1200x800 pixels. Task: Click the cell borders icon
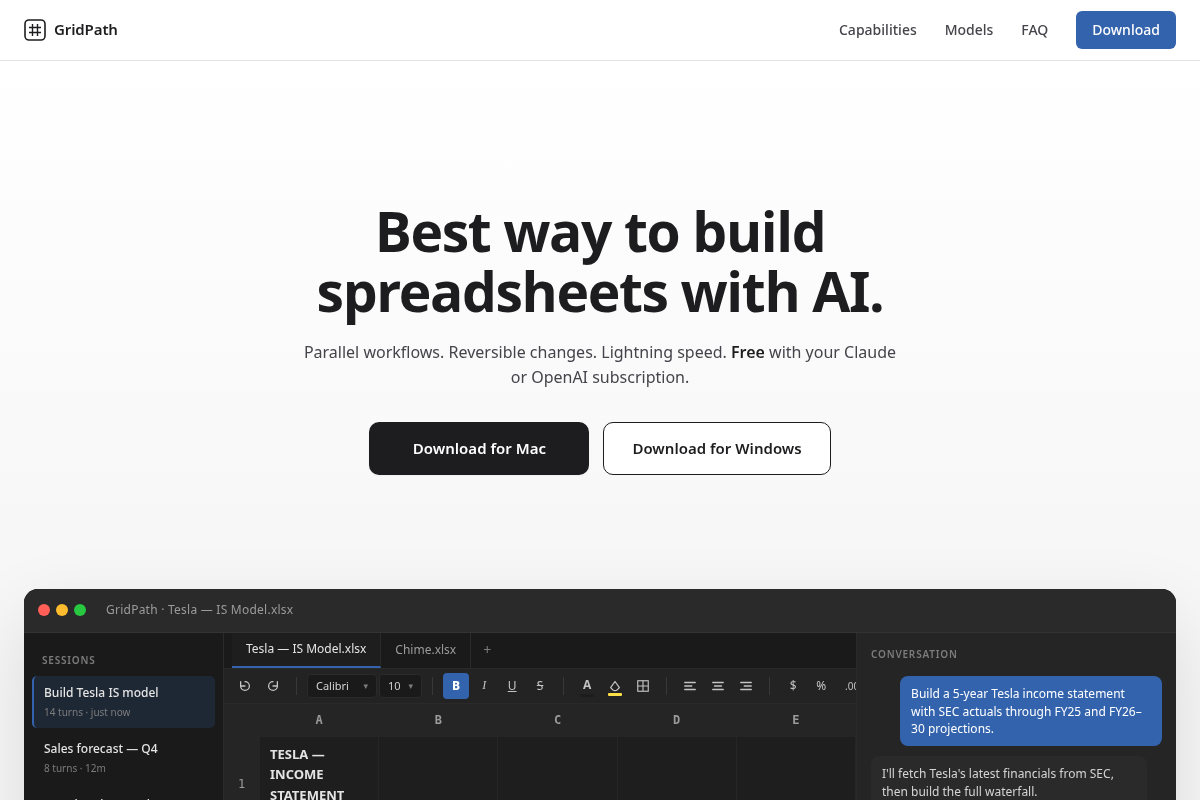coord(643,686)
